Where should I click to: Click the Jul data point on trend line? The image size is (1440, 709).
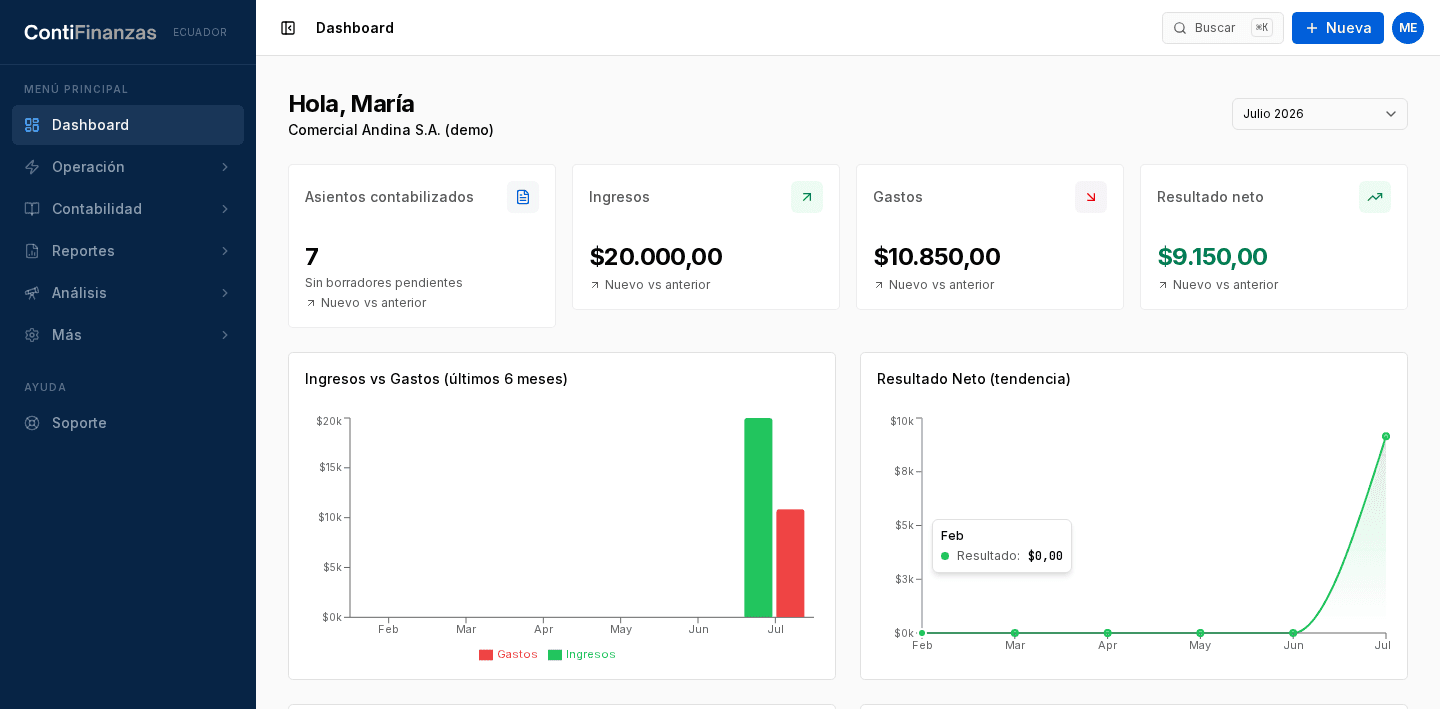click(1386, 436)
